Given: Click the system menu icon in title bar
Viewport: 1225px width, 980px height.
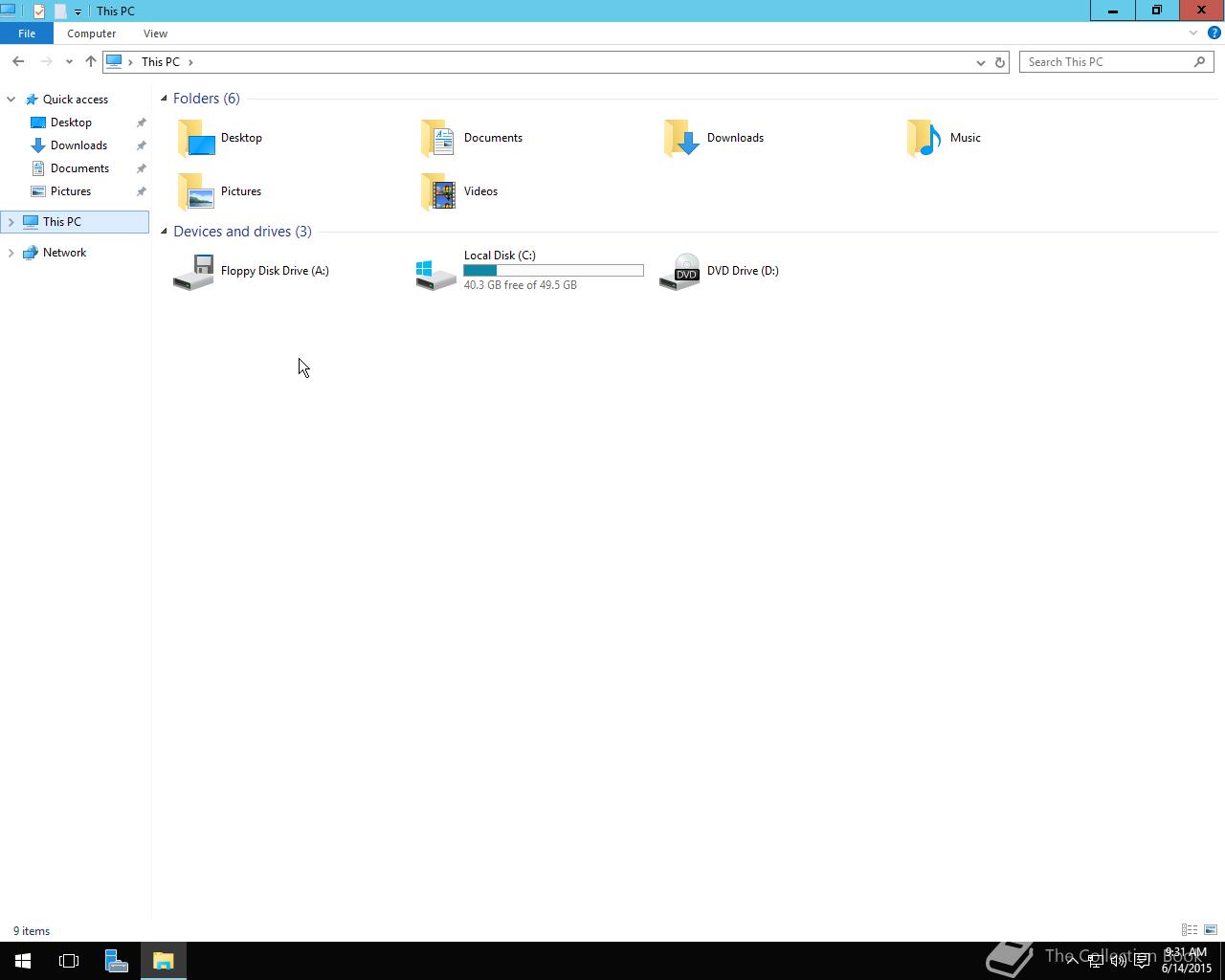Looking at the screenshot, I should 8,11.
